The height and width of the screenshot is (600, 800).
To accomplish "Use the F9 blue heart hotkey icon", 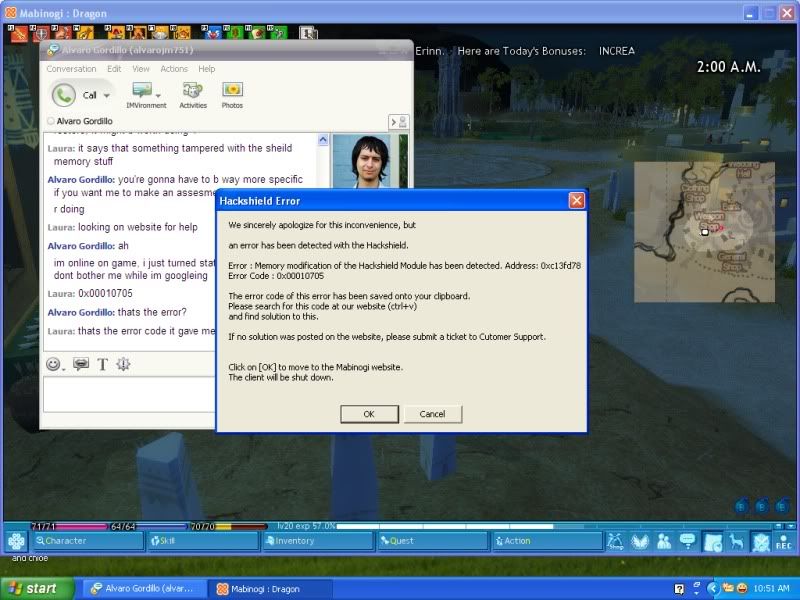I will click(x=211, y=34).
